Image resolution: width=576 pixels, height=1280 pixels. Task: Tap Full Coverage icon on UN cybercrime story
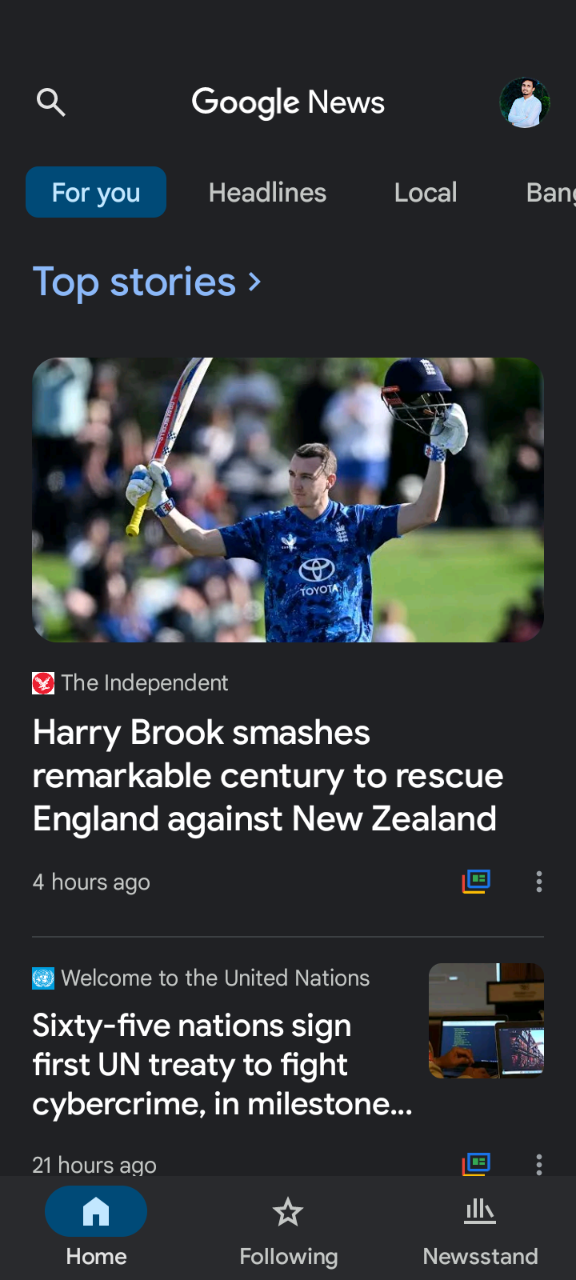(x=476, y=1164)
